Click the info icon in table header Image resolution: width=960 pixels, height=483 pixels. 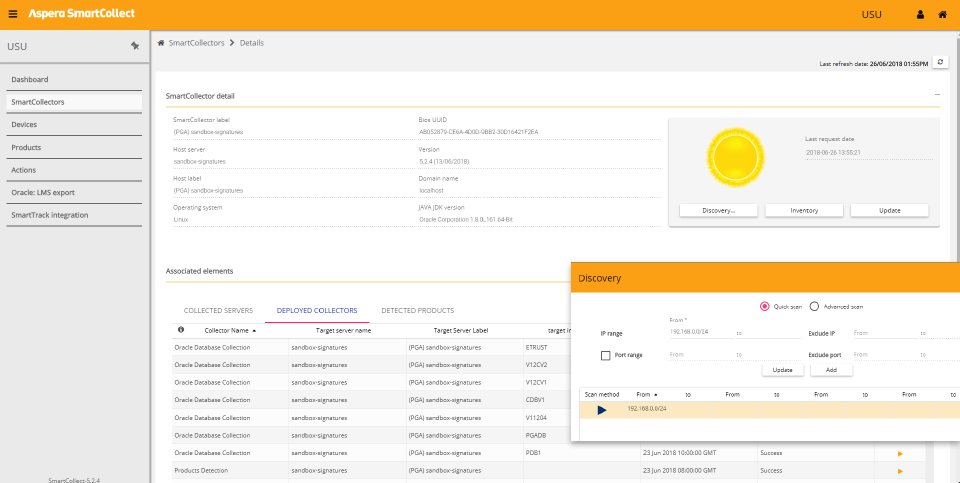(x=181, y=329)
